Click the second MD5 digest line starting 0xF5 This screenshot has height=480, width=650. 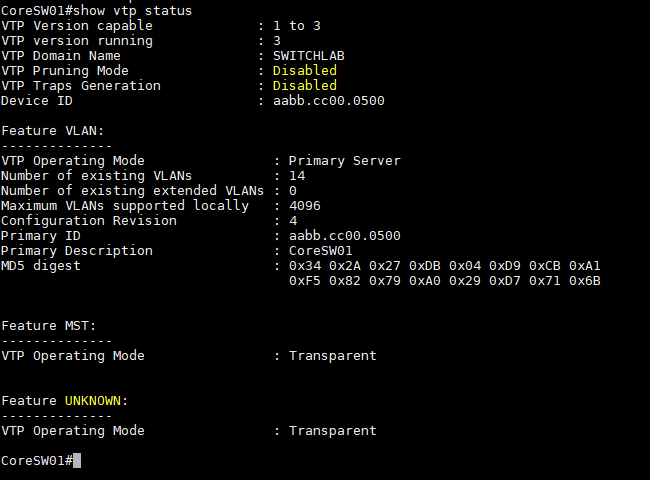(x=445, y=281)
